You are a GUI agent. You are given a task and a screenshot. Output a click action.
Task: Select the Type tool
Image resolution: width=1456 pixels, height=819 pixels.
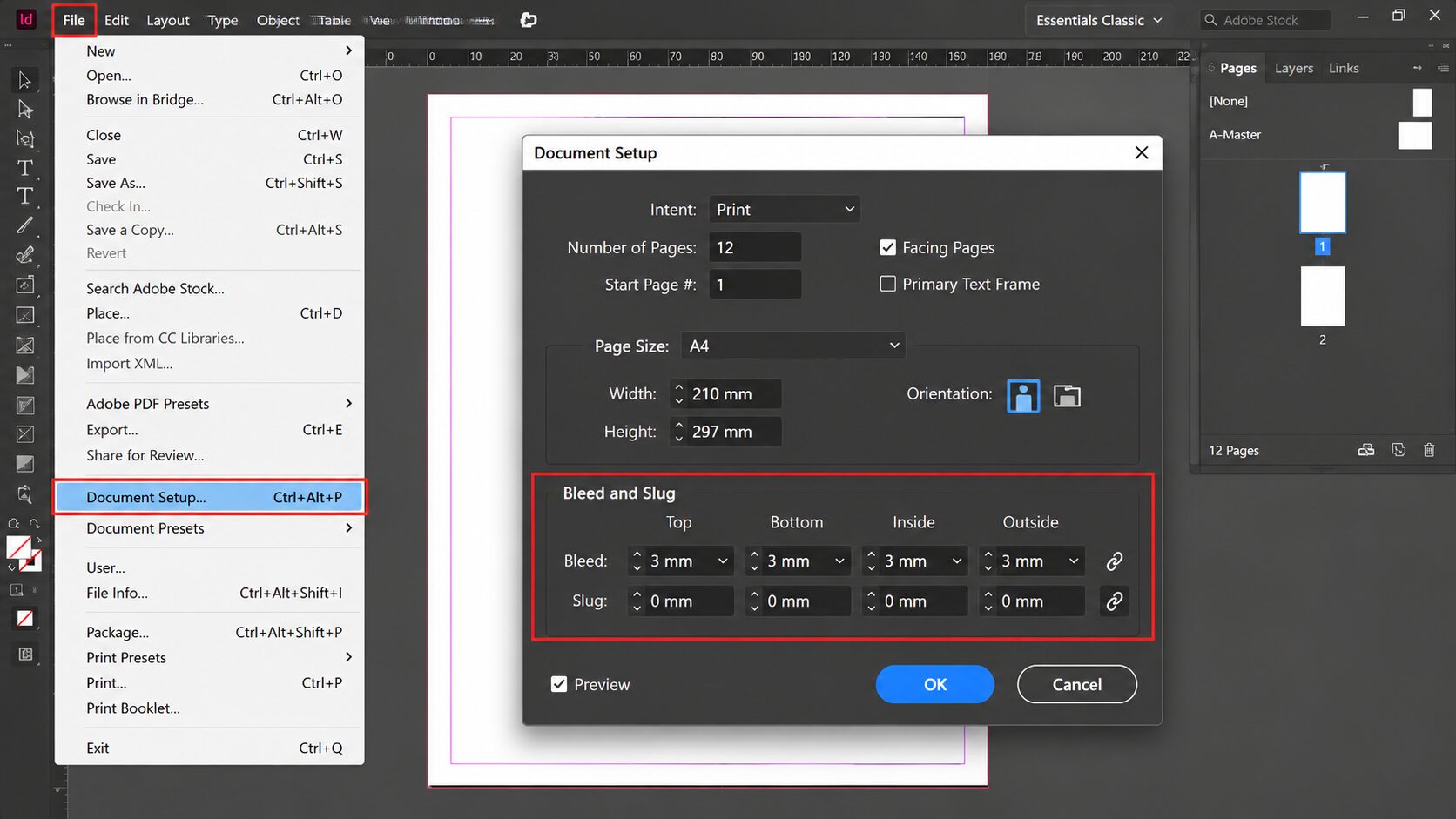24,167
